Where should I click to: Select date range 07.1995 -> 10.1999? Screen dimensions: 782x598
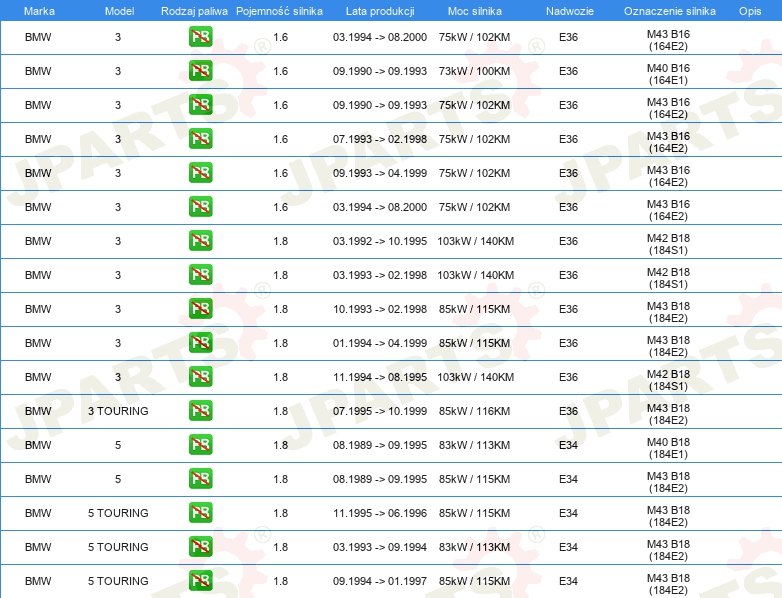[380, 411]
